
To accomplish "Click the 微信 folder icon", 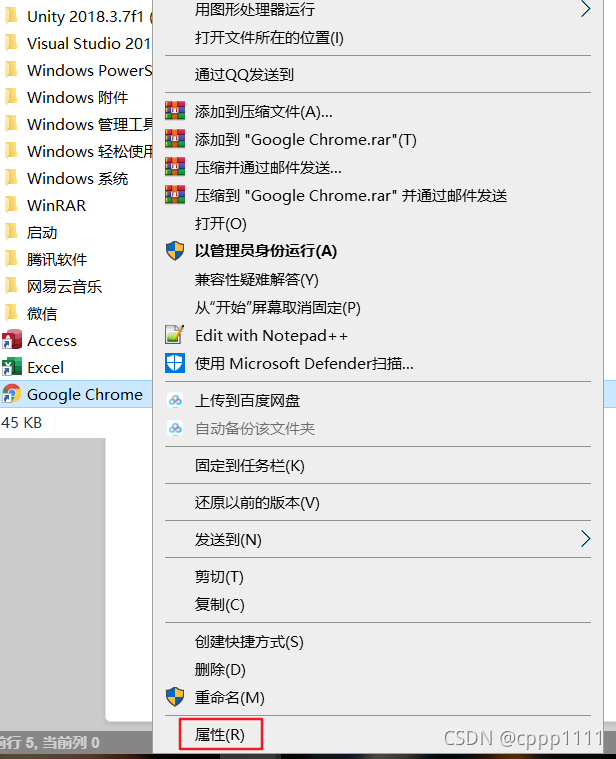I will pyautogui.click(x=11, y=313).
